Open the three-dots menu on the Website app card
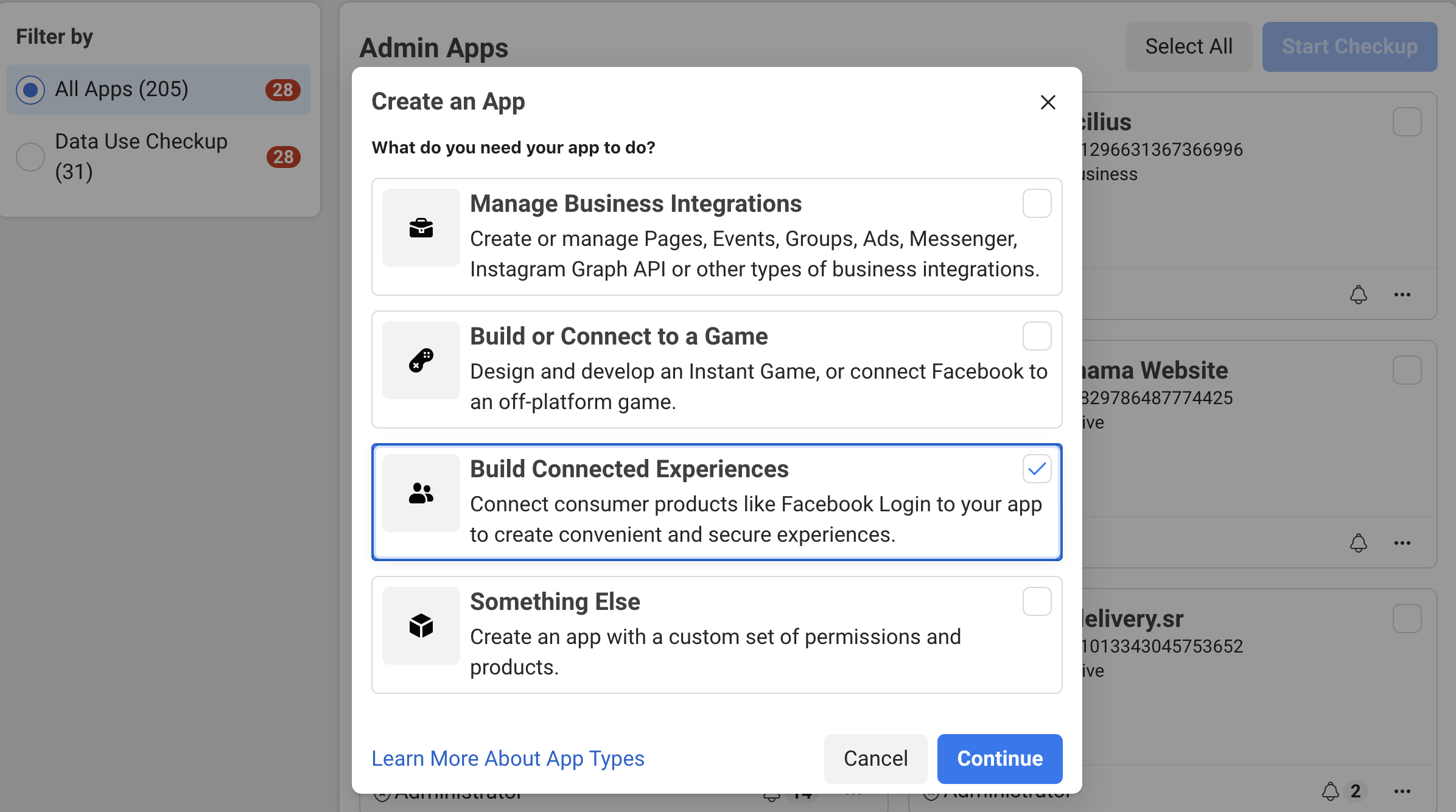 pos(1402,543)
